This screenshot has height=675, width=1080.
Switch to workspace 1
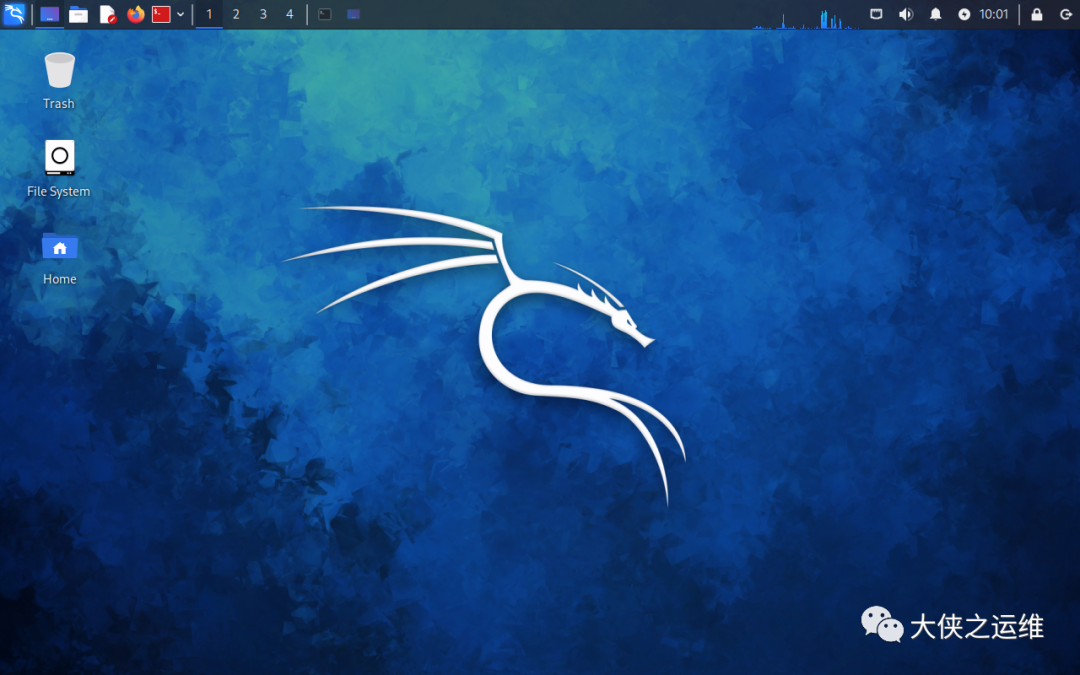point(209,14)
